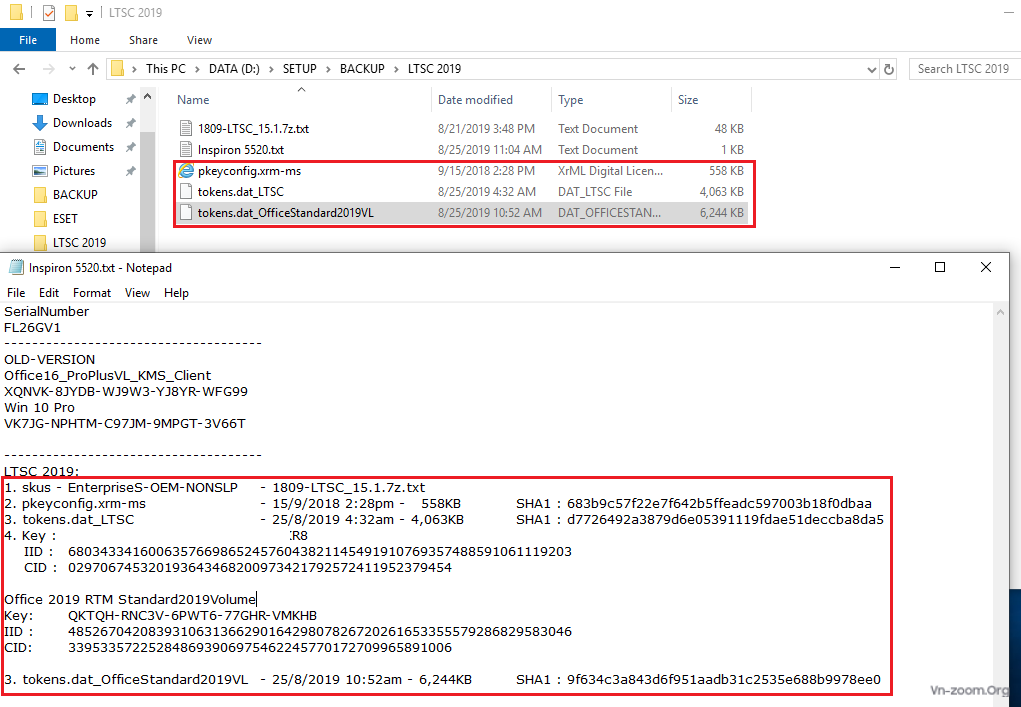Maximize the Notepad window
This screenshot has width=1021, height=707.
pos(940,268)
